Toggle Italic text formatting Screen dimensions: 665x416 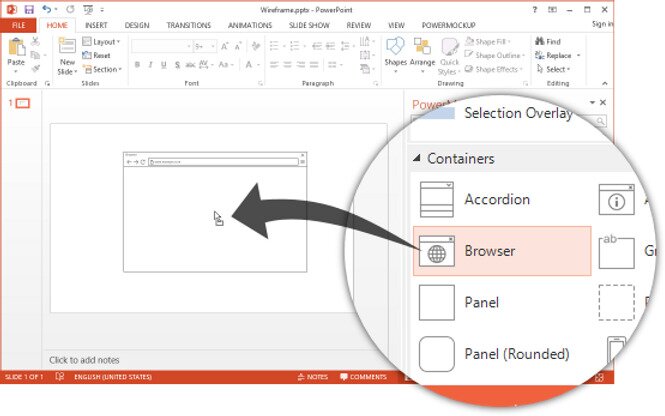[151, 65]
